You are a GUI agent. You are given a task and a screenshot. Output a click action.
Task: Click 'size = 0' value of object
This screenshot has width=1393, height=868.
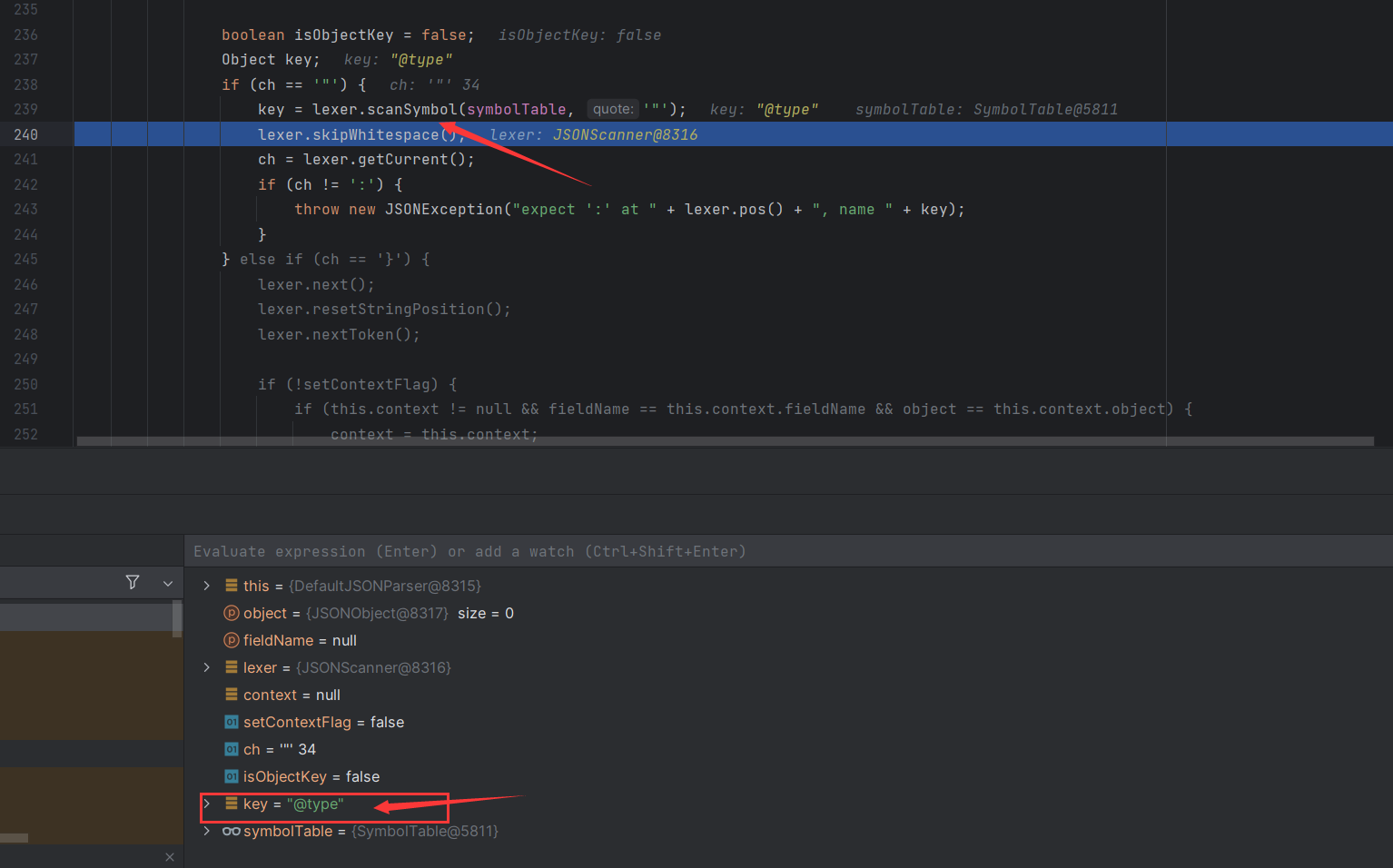click(486, 613)
